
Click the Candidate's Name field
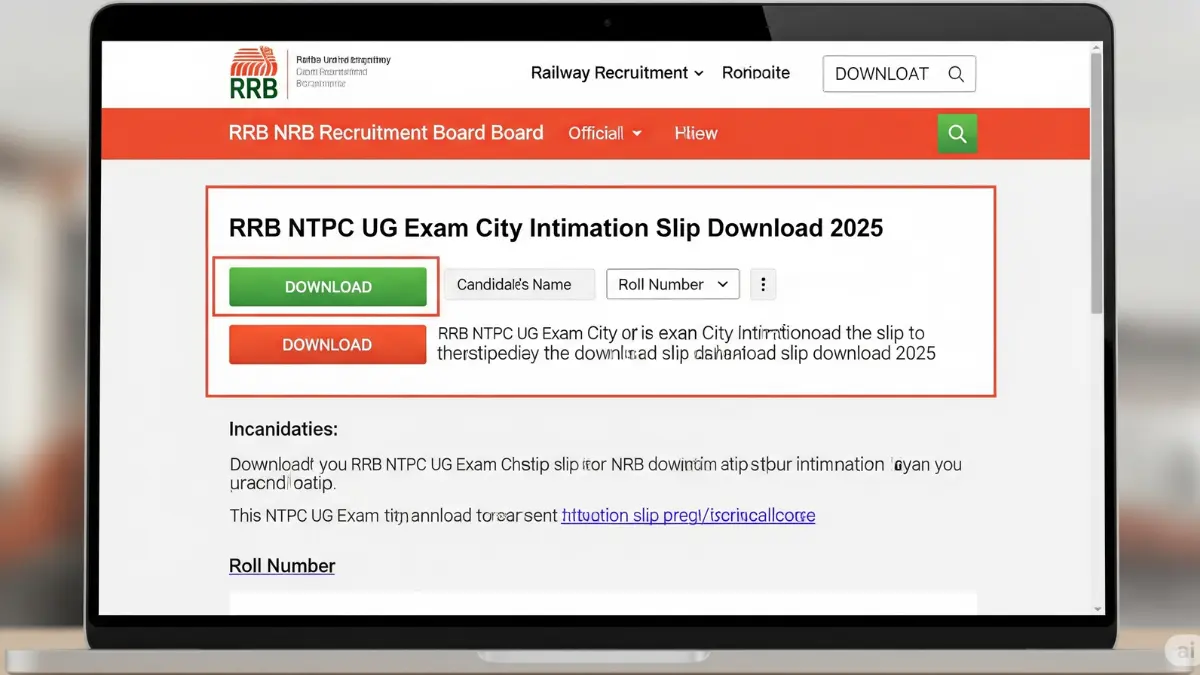pyautogui.click(x=520, y=285)
